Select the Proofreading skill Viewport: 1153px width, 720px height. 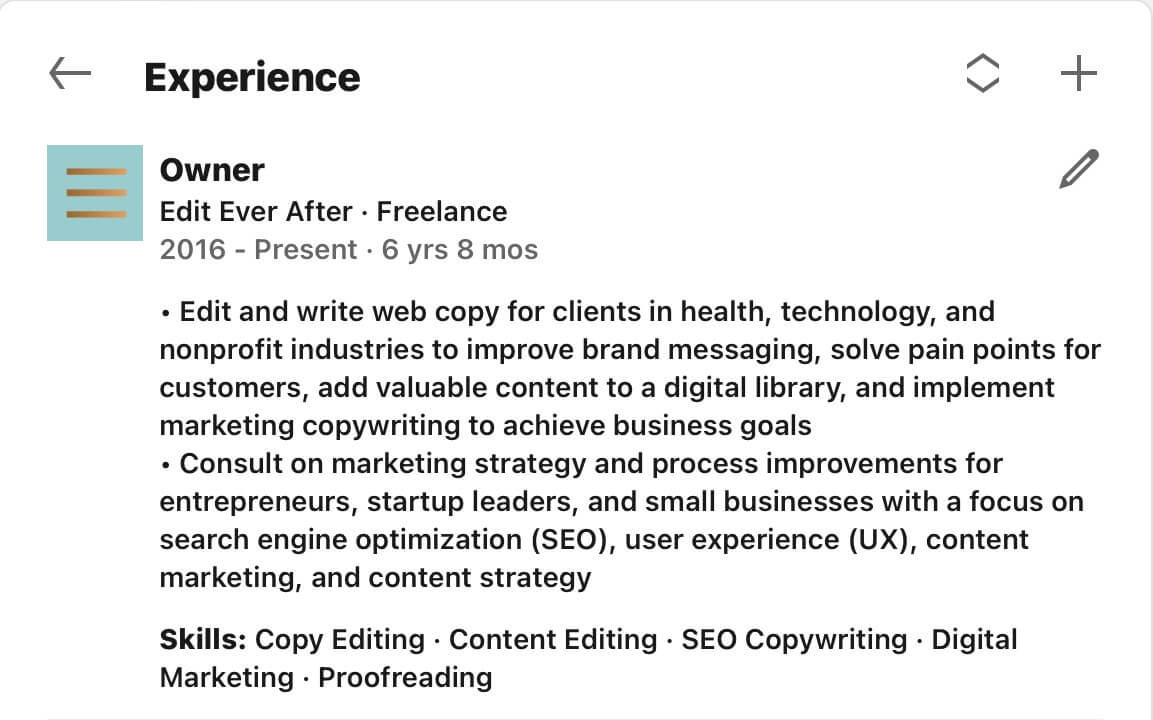[x=405, y=678]
